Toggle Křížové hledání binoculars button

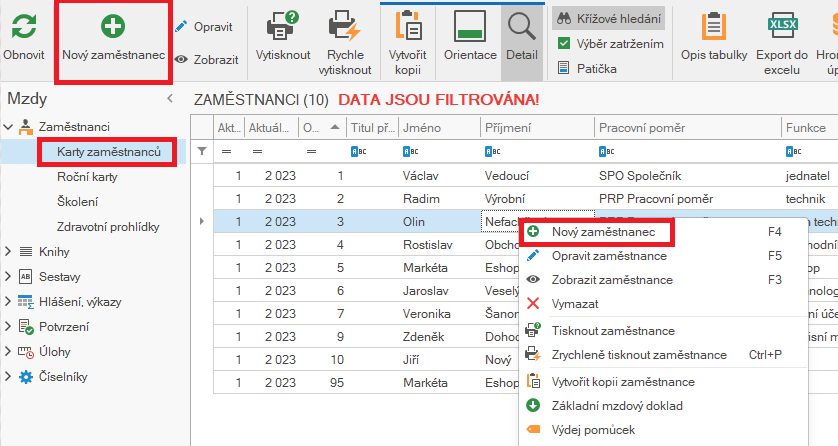coord(609,19)
